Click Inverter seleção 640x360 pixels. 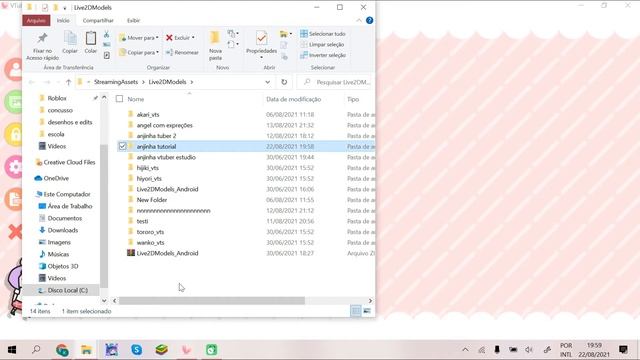pyautogui.click(x=323, y=55)
